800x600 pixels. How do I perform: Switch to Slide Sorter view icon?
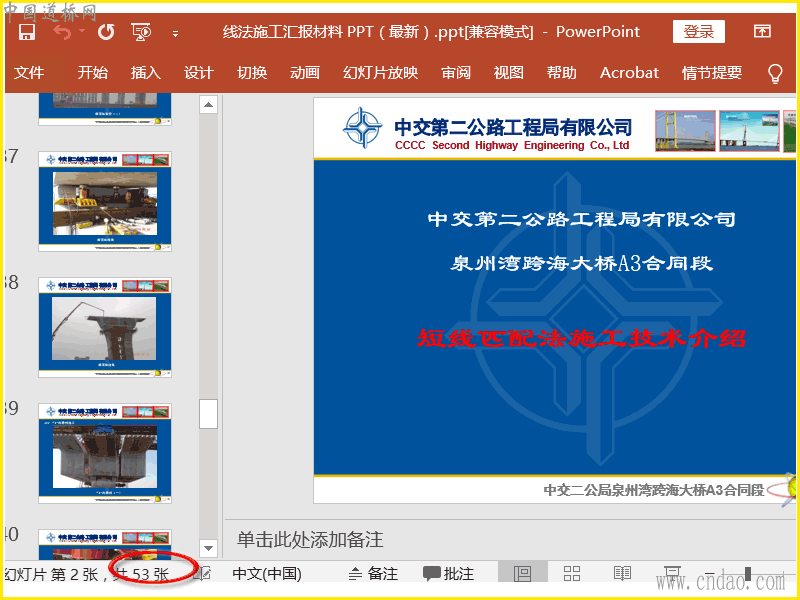pyautogui.click(x=572, y=573)
